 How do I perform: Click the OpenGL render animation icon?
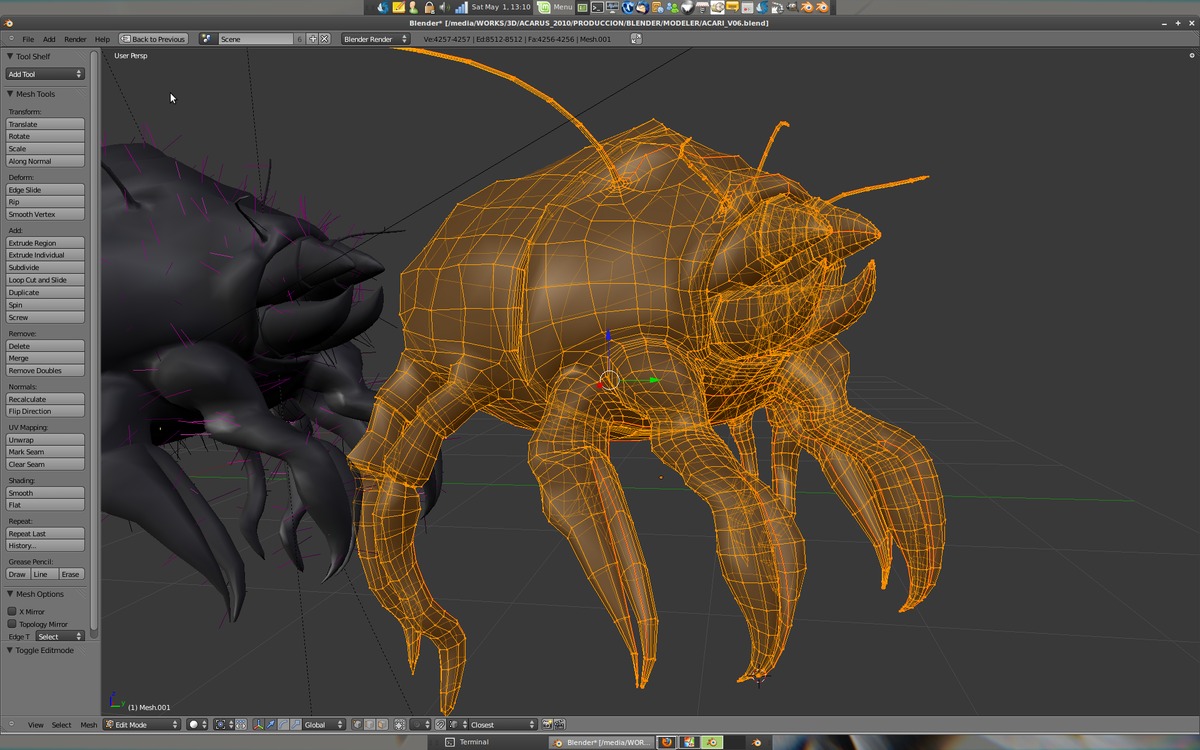[x=559, y=724]
